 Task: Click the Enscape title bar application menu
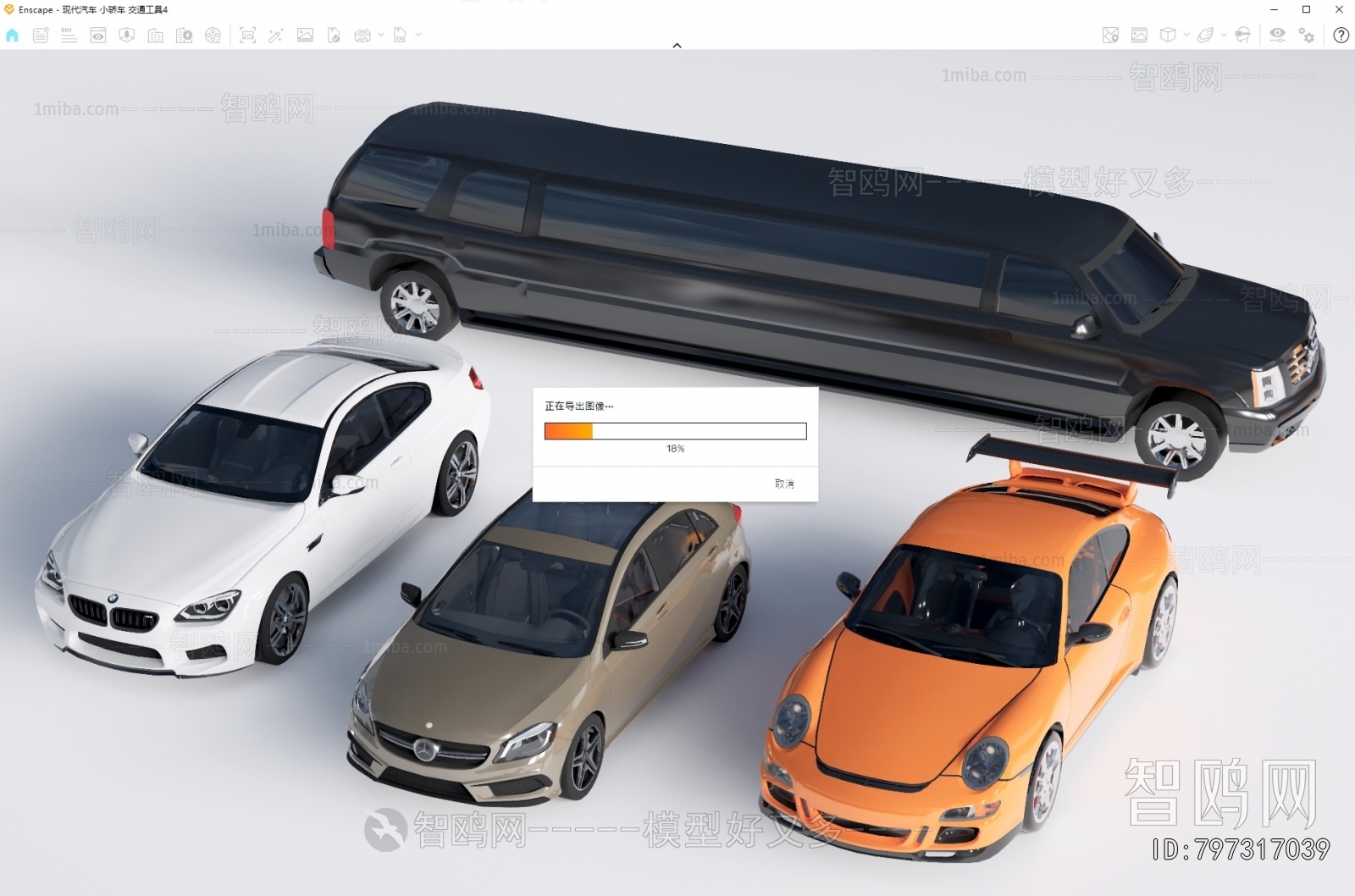(8, 10)
